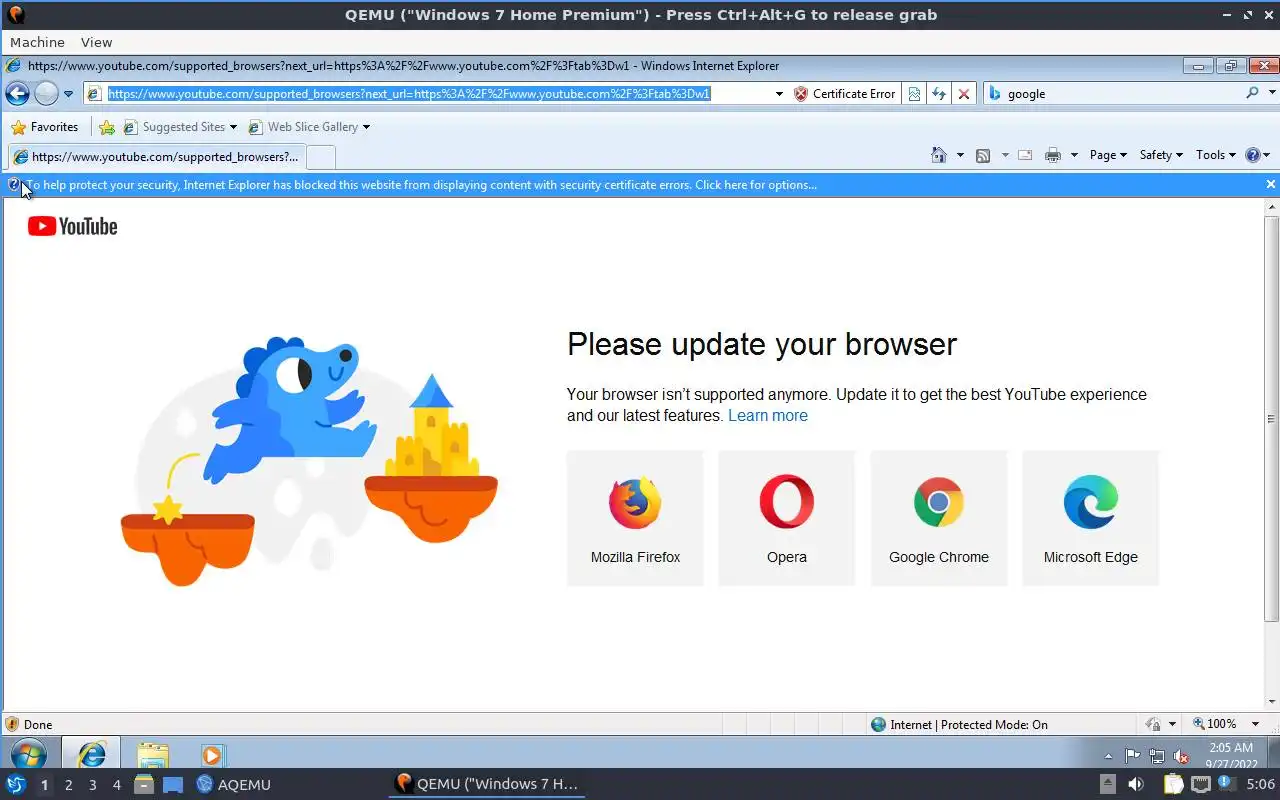Image resolution: width=1280 pixels, height=800 pixels.
Task: Switch to virtual desktop 2
Action: [x=68, y=785]
